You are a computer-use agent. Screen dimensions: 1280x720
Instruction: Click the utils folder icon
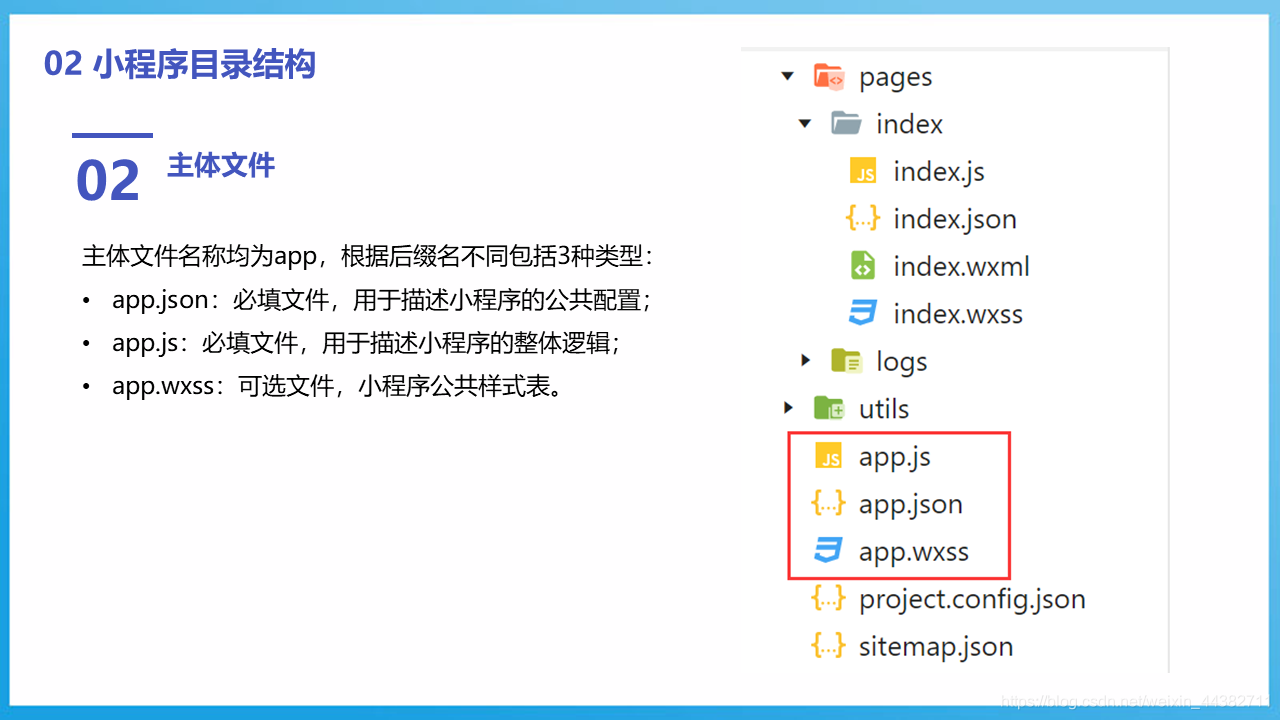(829, 407)
